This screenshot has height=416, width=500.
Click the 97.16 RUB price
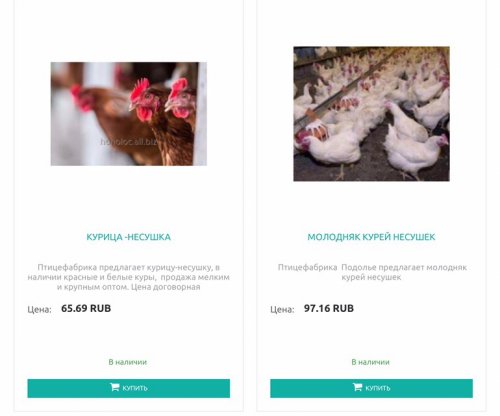click(329, 308)
